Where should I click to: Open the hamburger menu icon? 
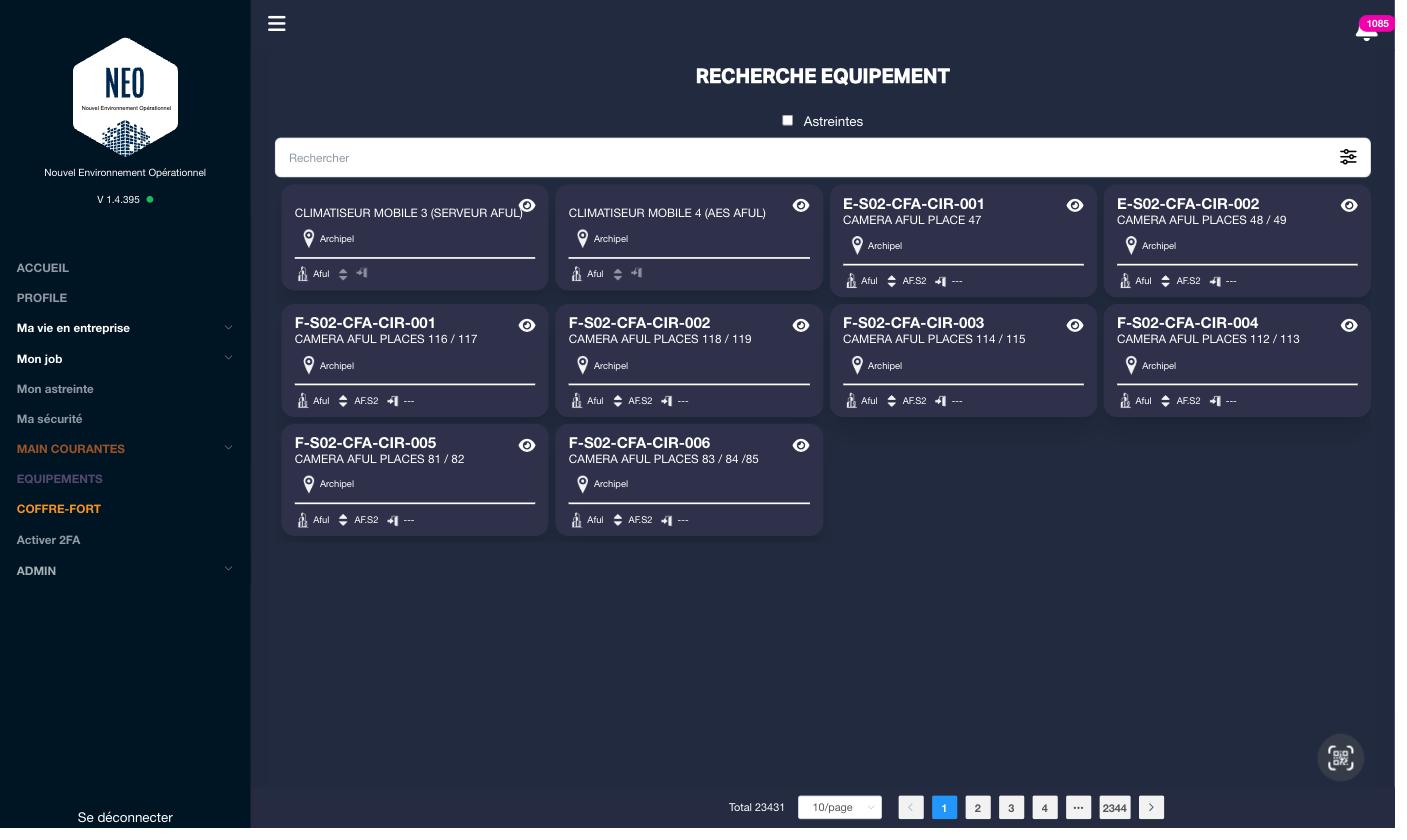coord(277,23)
